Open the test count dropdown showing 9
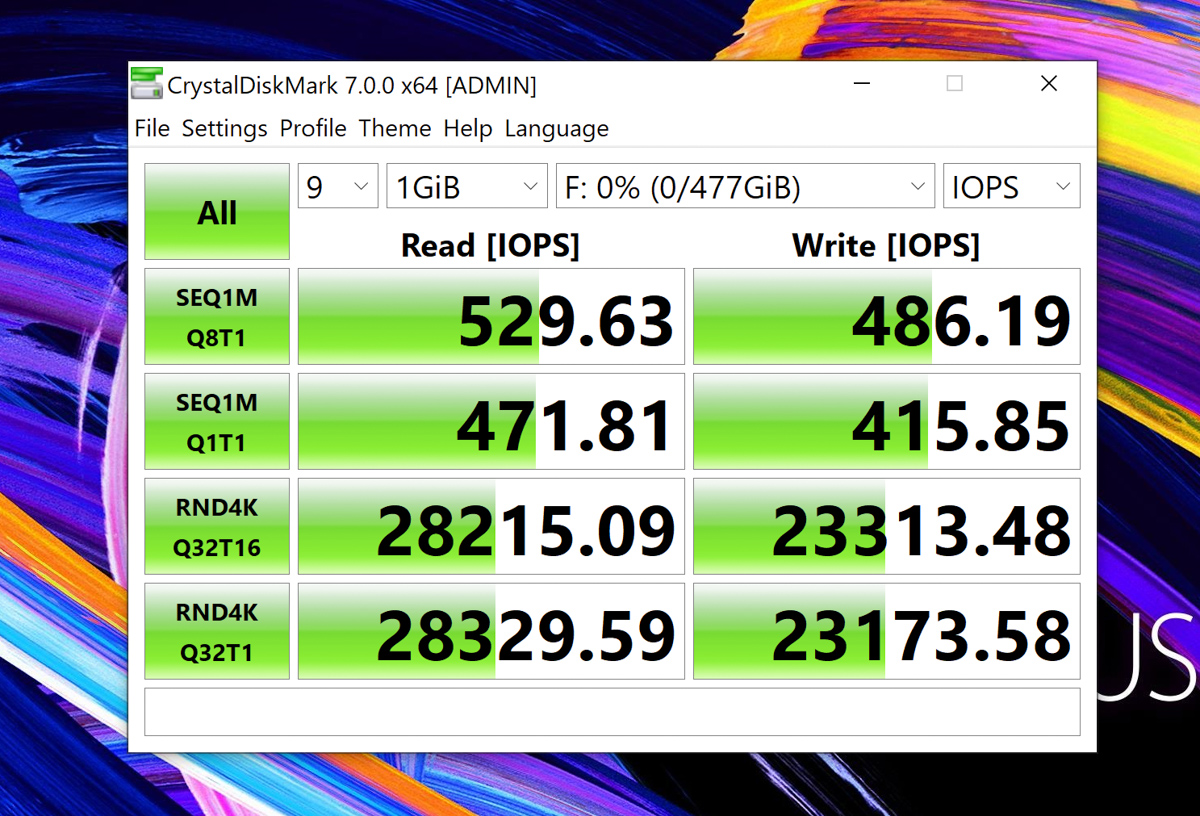The width and height of the screenshot is (1200, 816). (x=338, y=187)
